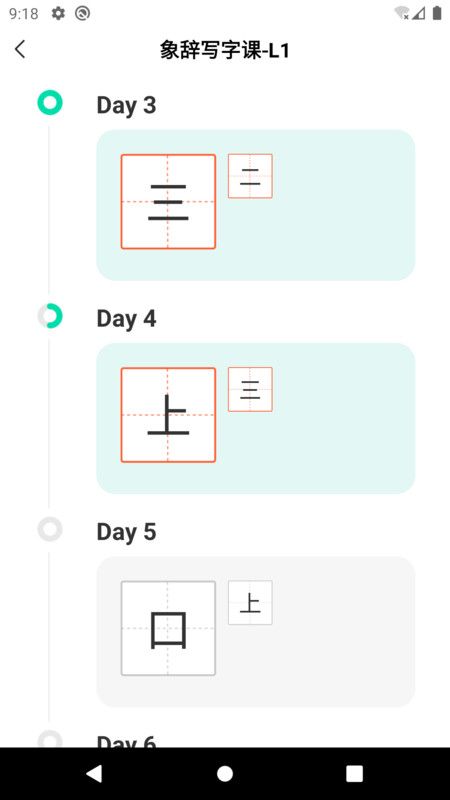Select the Day 5 heading
This screenshot has height=800, width=450.
[127, 532]
